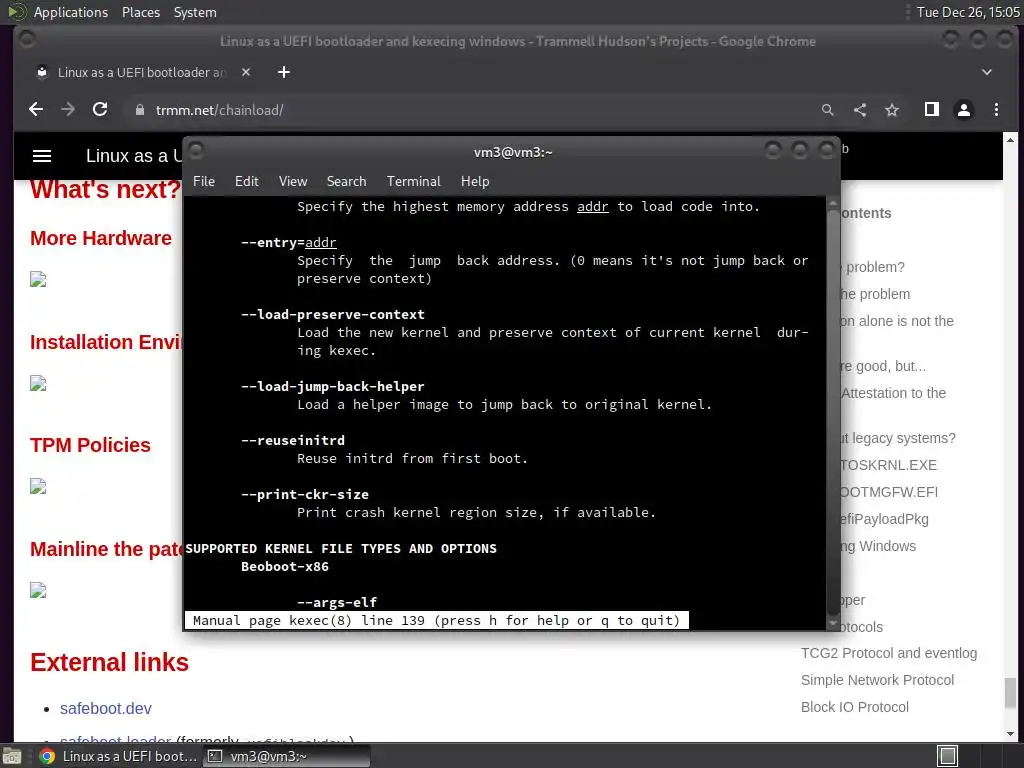Open the terminal Edit menu
The height and width of the screenshot is (768, 1024).
247,182
